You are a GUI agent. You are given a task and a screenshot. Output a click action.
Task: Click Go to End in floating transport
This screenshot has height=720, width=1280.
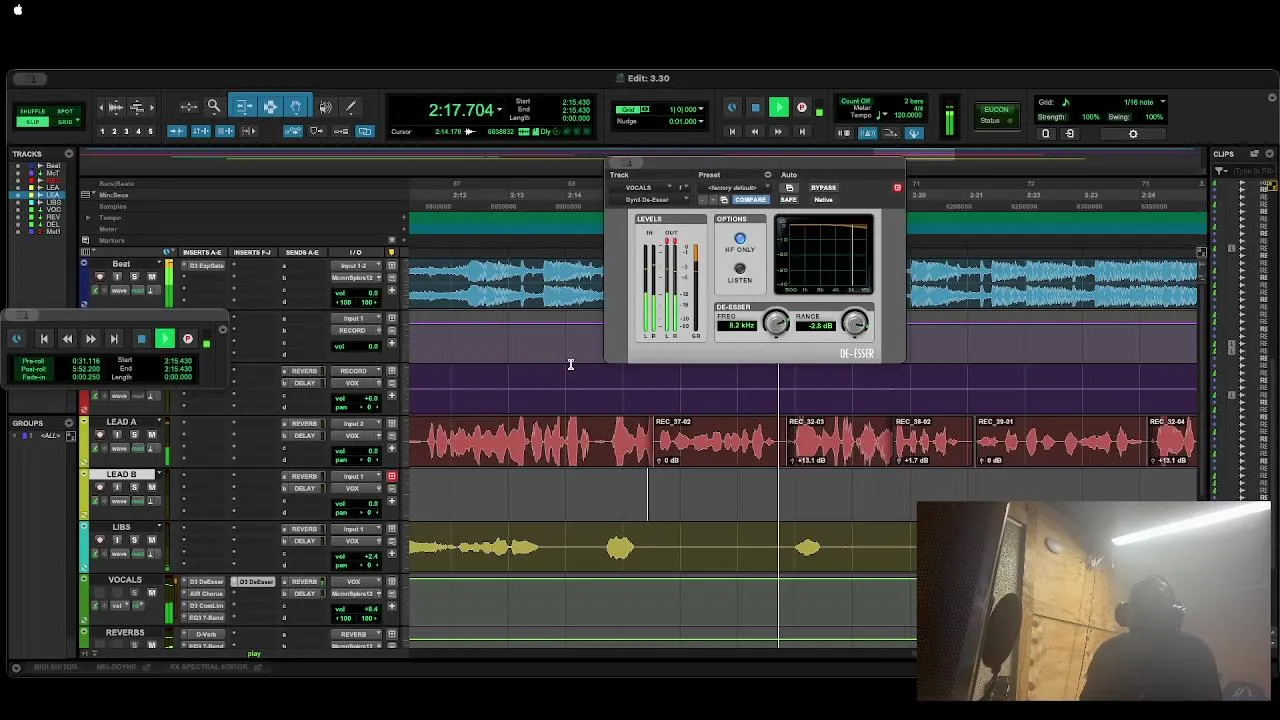tap(113, 340)
